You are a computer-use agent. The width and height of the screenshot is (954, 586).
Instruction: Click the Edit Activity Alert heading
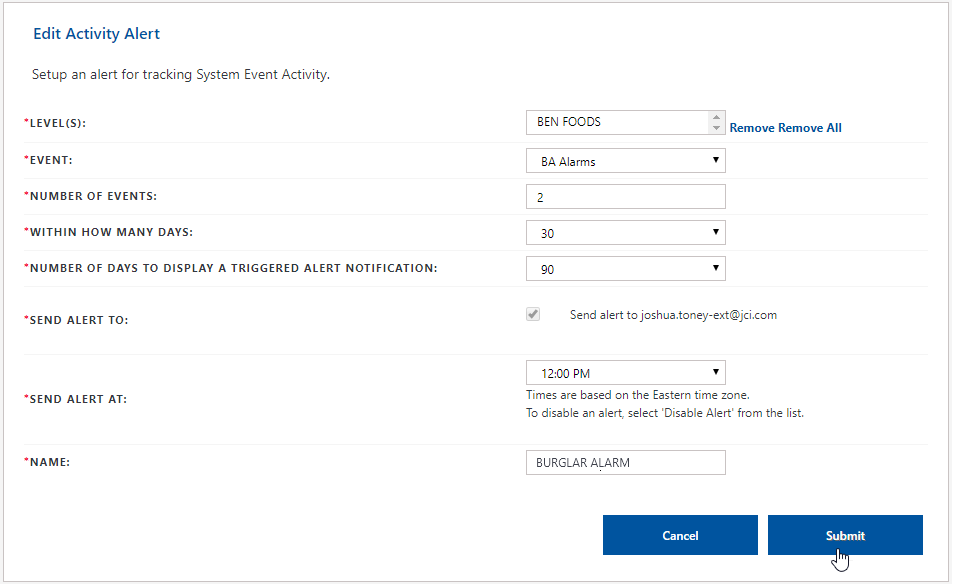[x=96, y=34]
